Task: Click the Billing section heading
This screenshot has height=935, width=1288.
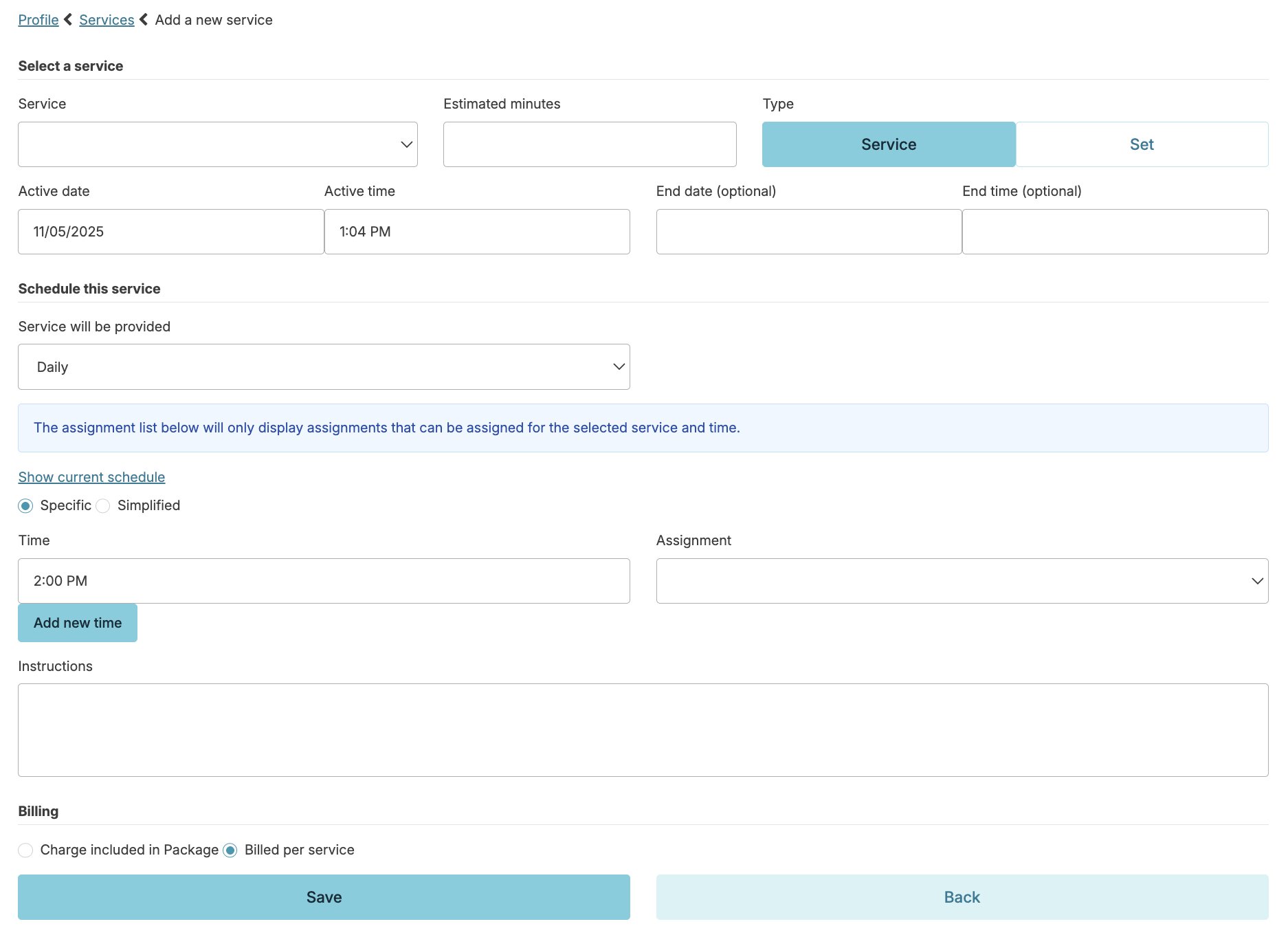Action: (x=38, y=811)
